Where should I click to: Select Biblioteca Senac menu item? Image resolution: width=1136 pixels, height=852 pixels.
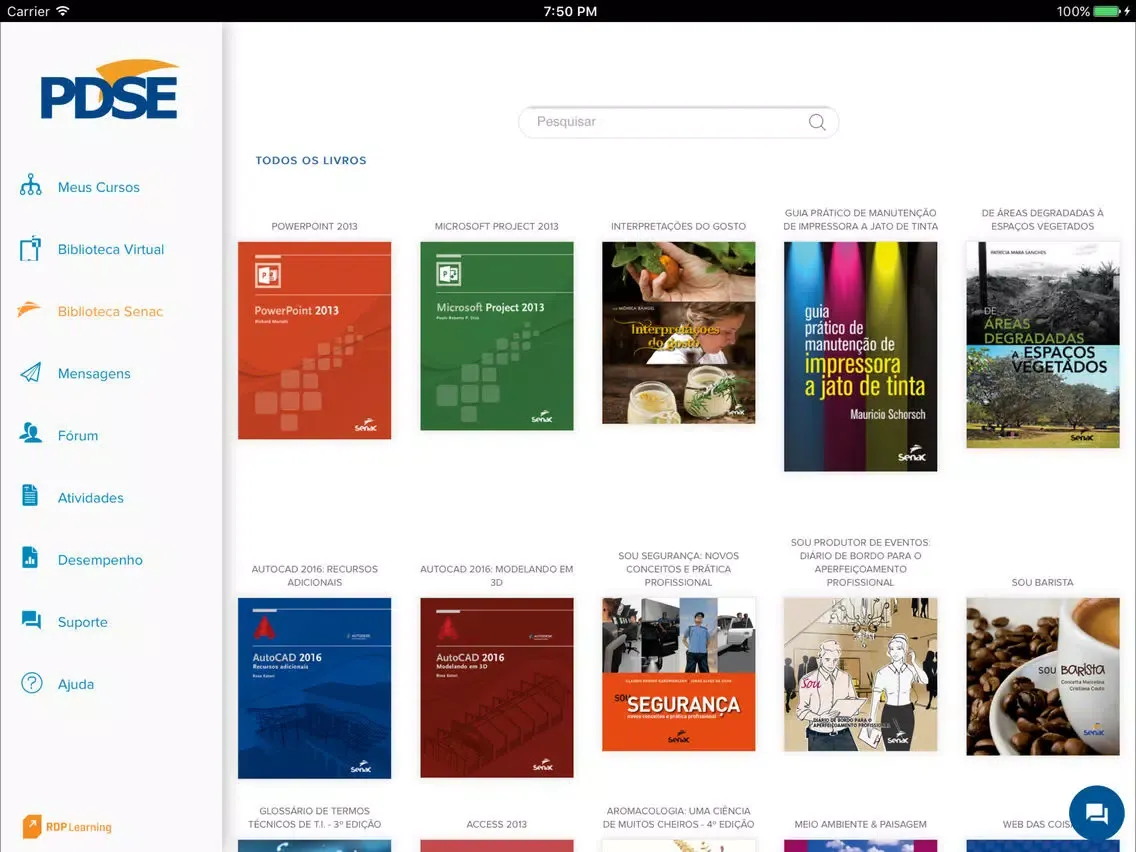tap(110, 312)
